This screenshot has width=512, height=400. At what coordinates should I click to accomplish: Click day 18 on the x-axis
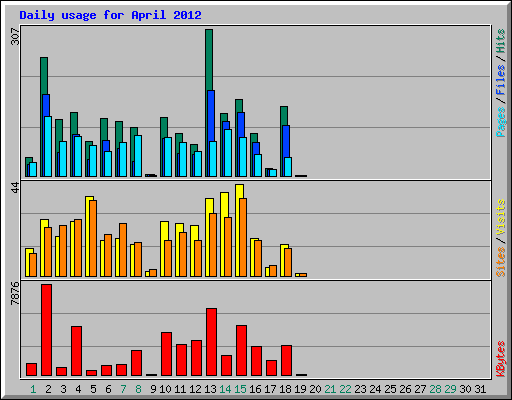[x=285, y=389]
